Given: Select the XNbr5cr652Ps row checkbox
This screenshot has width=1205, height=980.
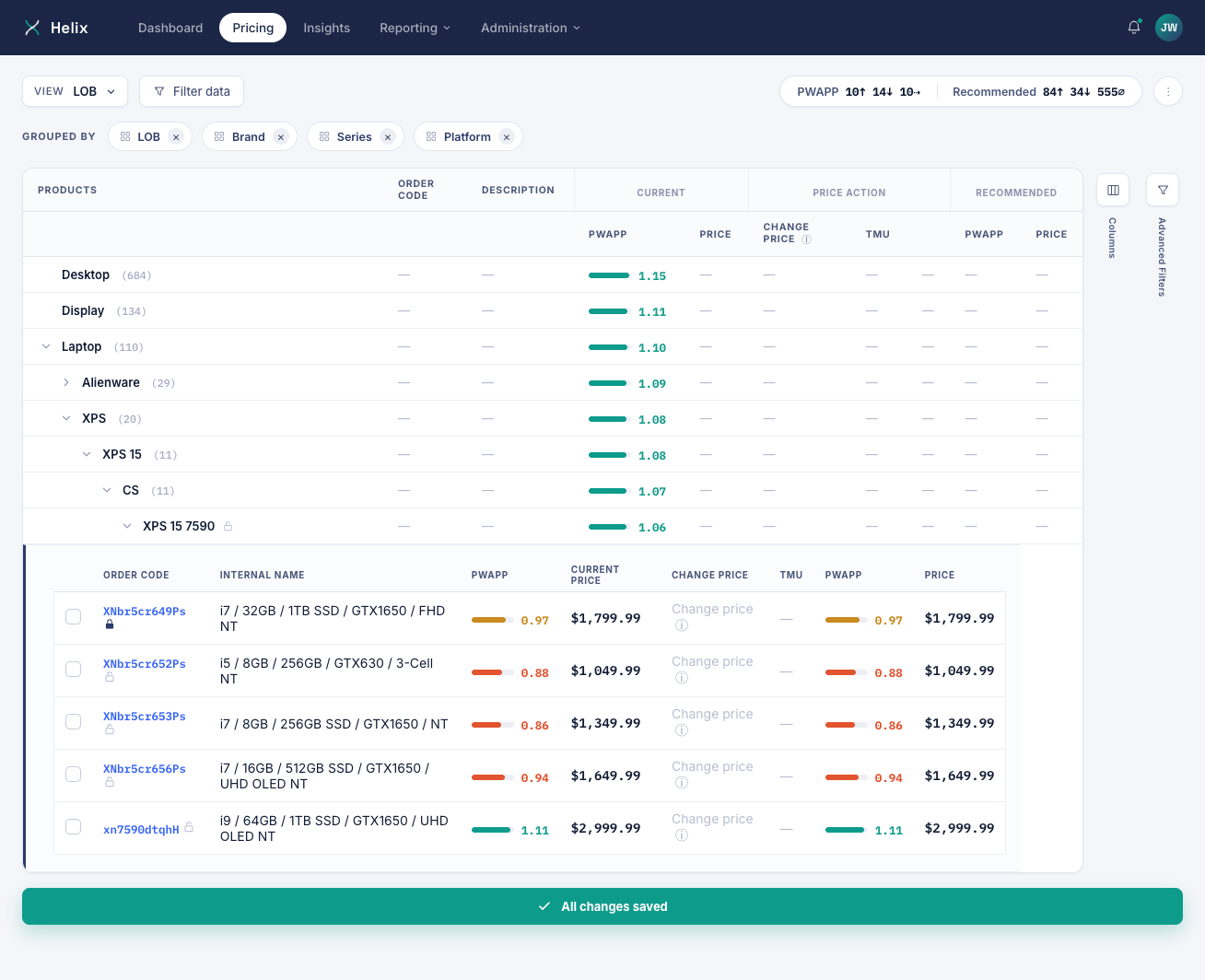Looking at the screenshot, I should pyautogui.click(x=74, y=670).
